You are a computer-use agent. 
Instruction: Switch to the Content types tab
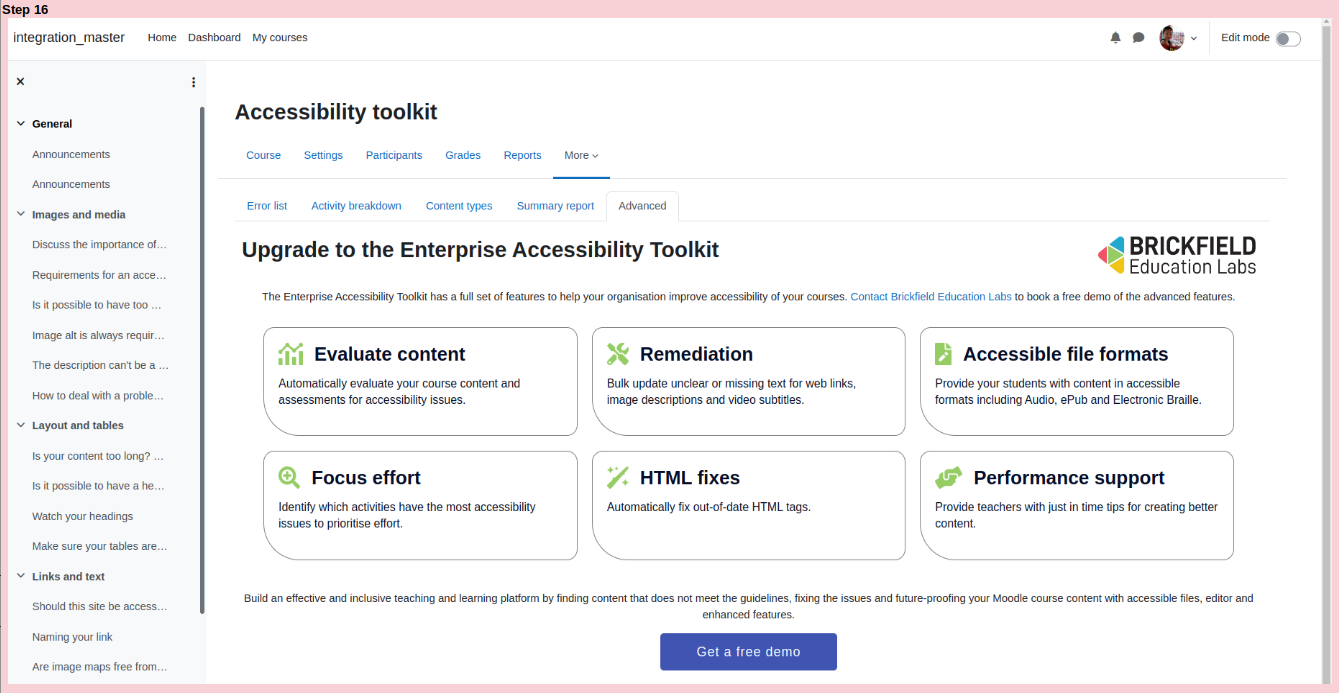[459, 206]
